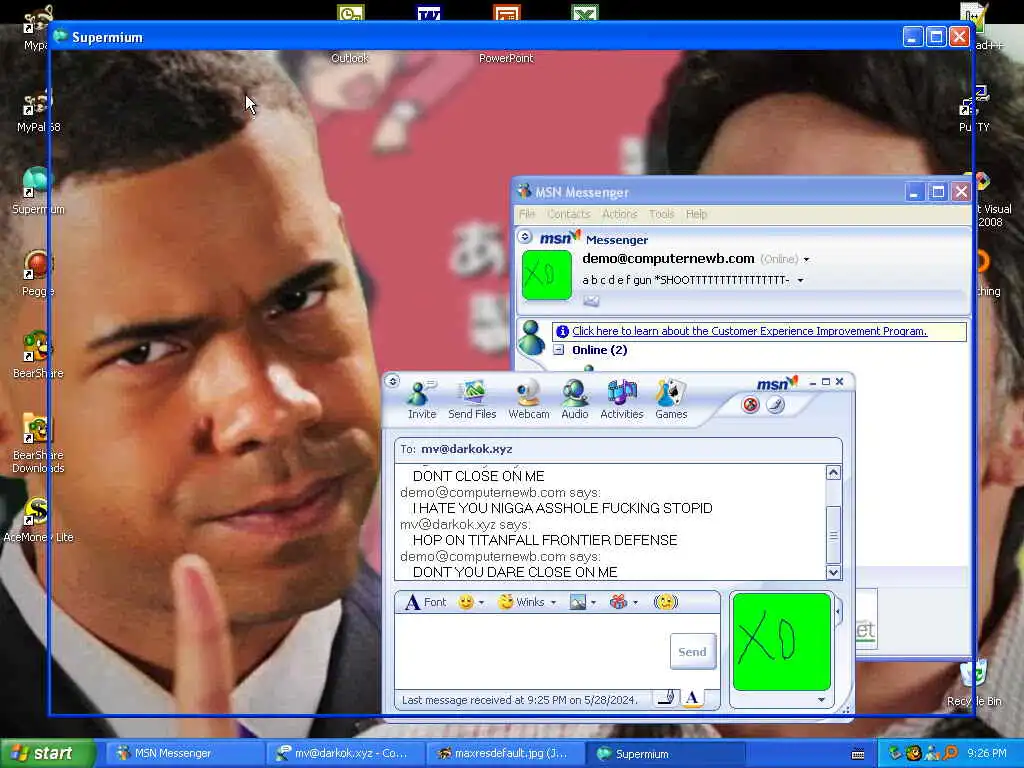Click into the chat message input box

coord(532,651)
